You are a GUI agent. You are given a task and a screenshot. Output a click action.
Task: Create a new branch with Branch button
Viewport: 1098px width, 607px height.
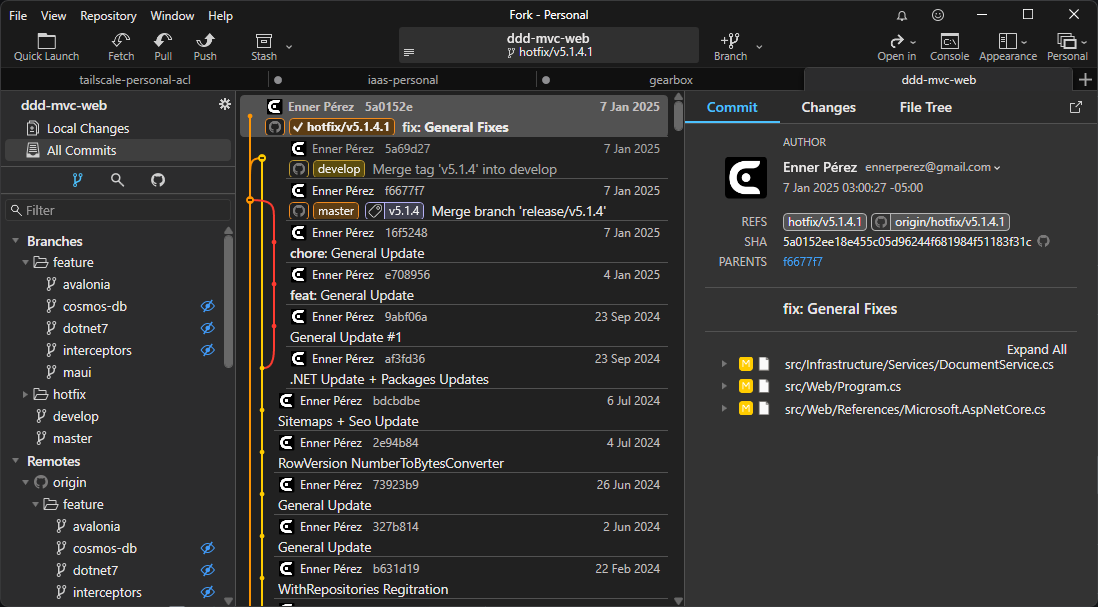click(x=730, y=47)
